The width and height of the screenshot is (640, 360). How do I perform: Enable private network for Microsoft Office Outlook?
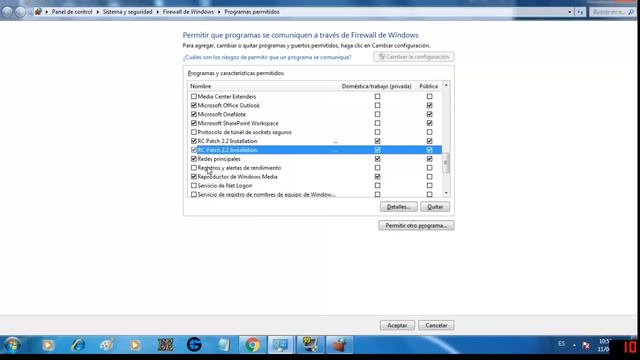[378, 105]
